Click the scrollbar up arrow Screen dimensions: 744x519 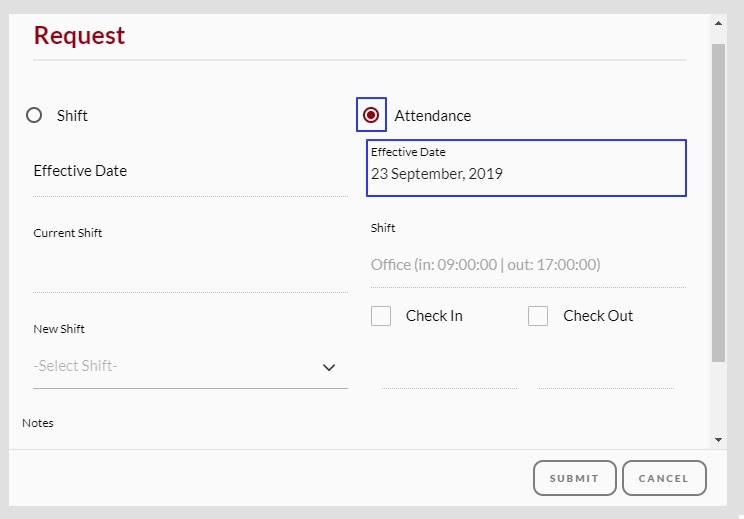click(718, 21)
